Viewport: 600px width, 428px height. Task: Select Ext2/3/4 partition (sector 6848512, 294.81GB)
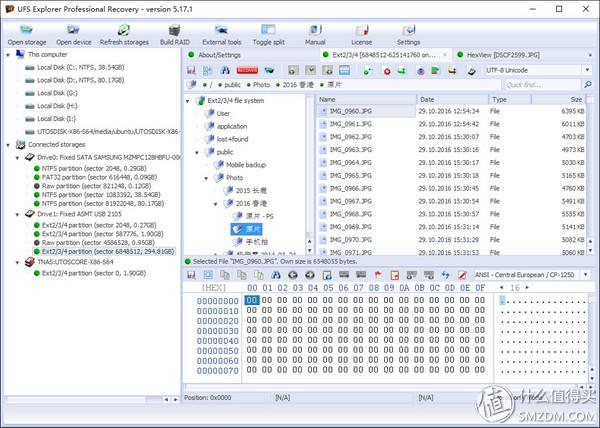coord(104,251)
